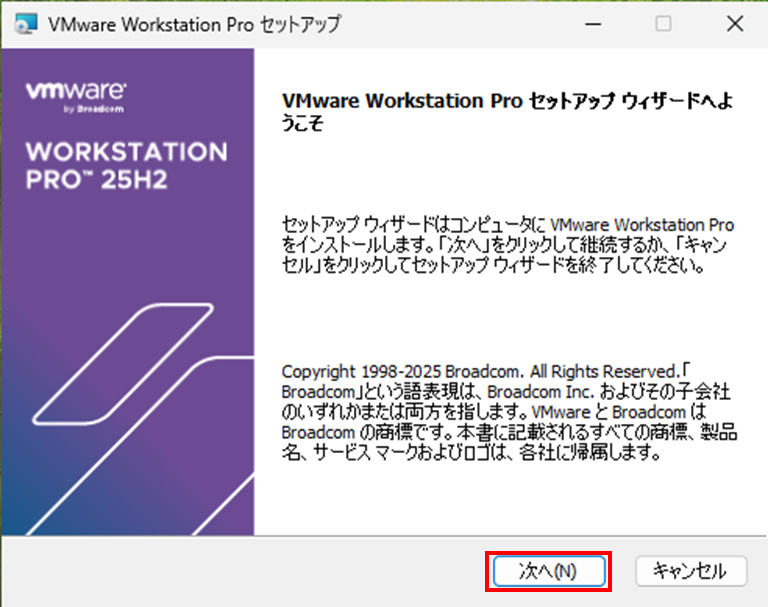Click the installer icon in the title bar
The image size is (768, 607).
point(27,23)
